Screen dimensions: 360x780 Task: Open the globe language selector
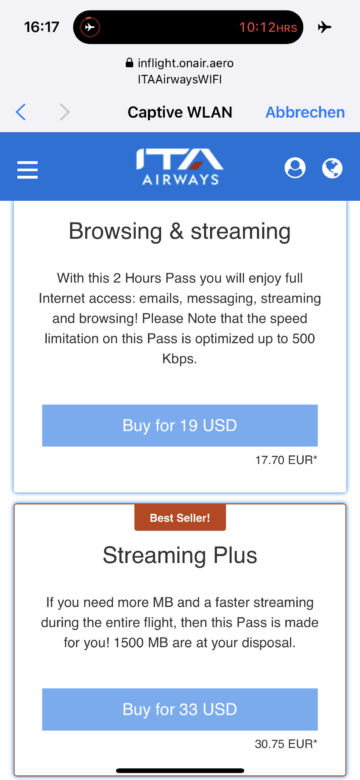[x=332, y=168]
